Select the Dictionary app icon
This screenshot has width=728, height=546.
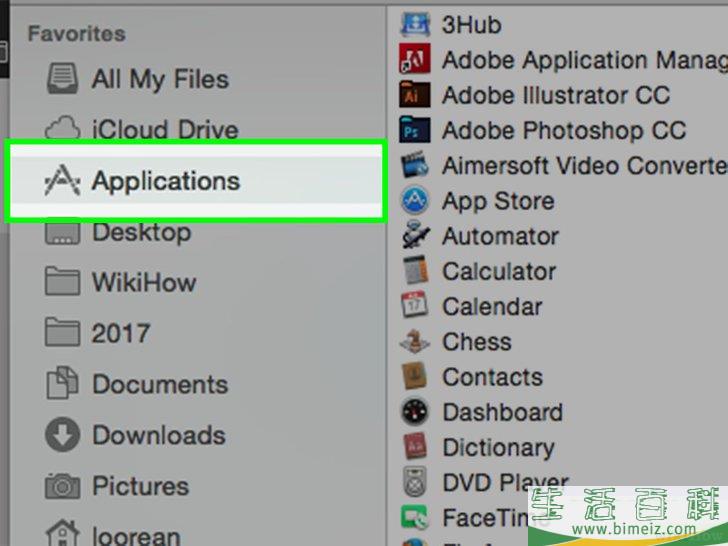415,446
